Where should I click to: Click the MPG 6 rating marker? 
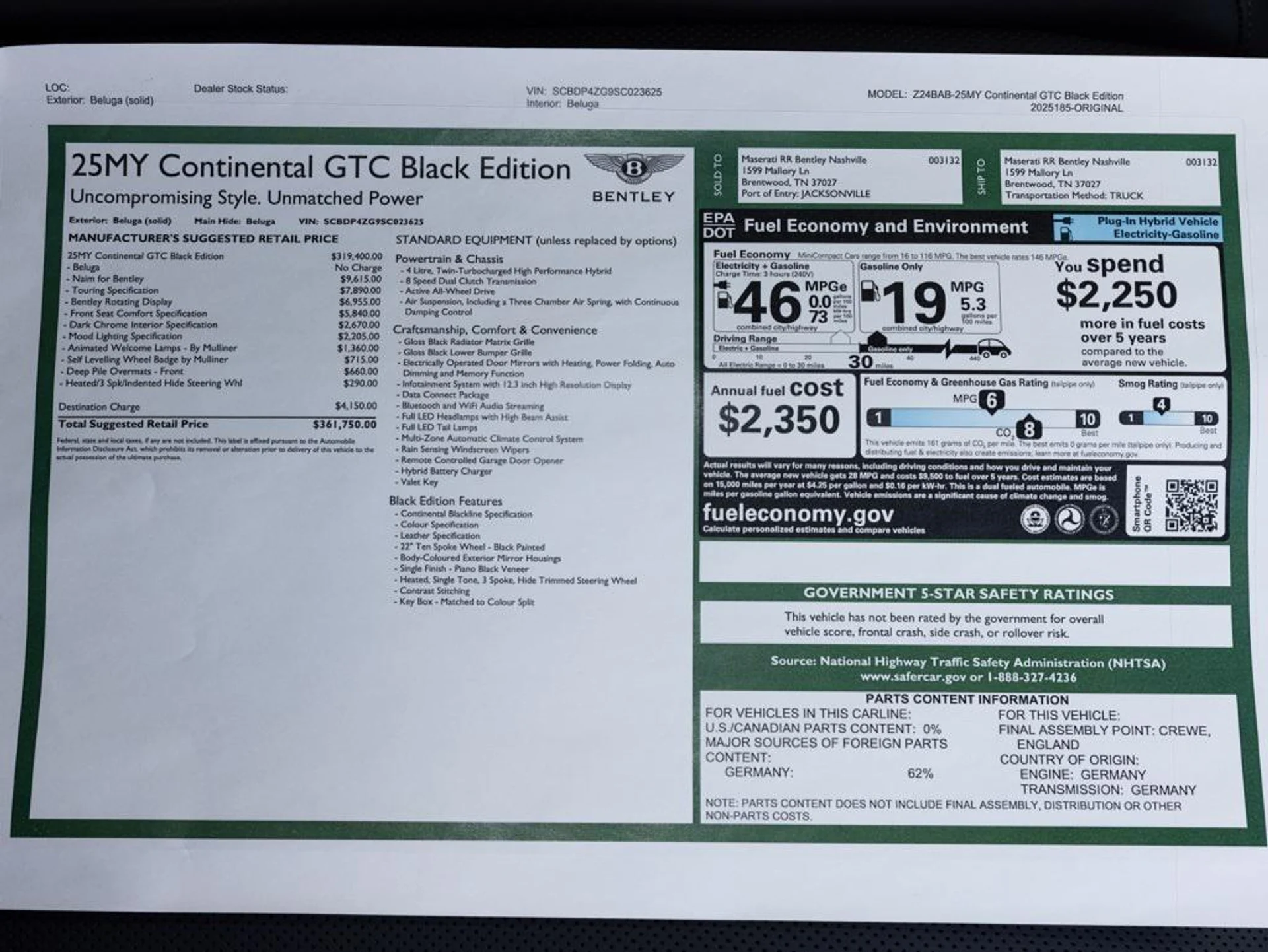click(x=991, y=400)
